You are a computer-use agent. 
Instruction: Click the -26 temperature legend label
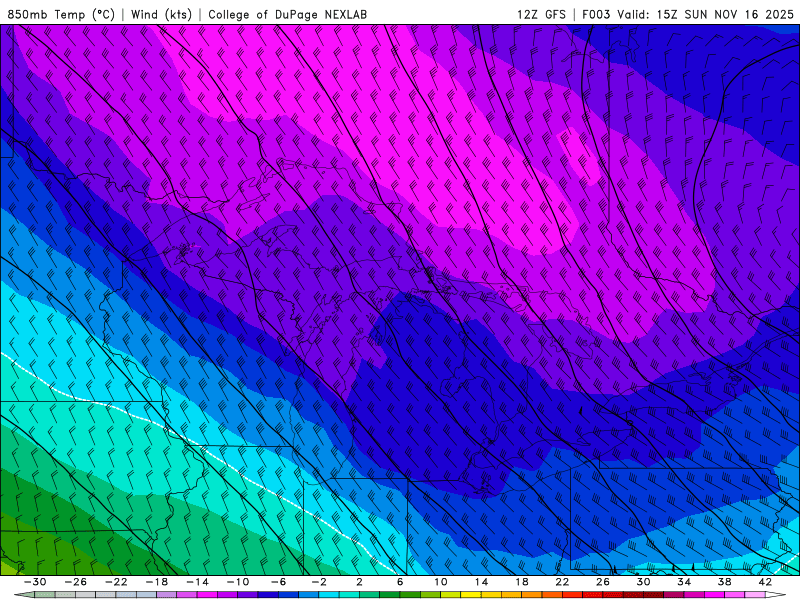pos(76,582)
